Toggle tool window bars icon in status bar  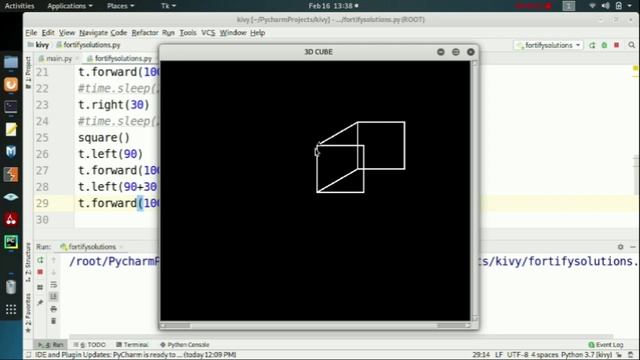click(x=28, y=355)
